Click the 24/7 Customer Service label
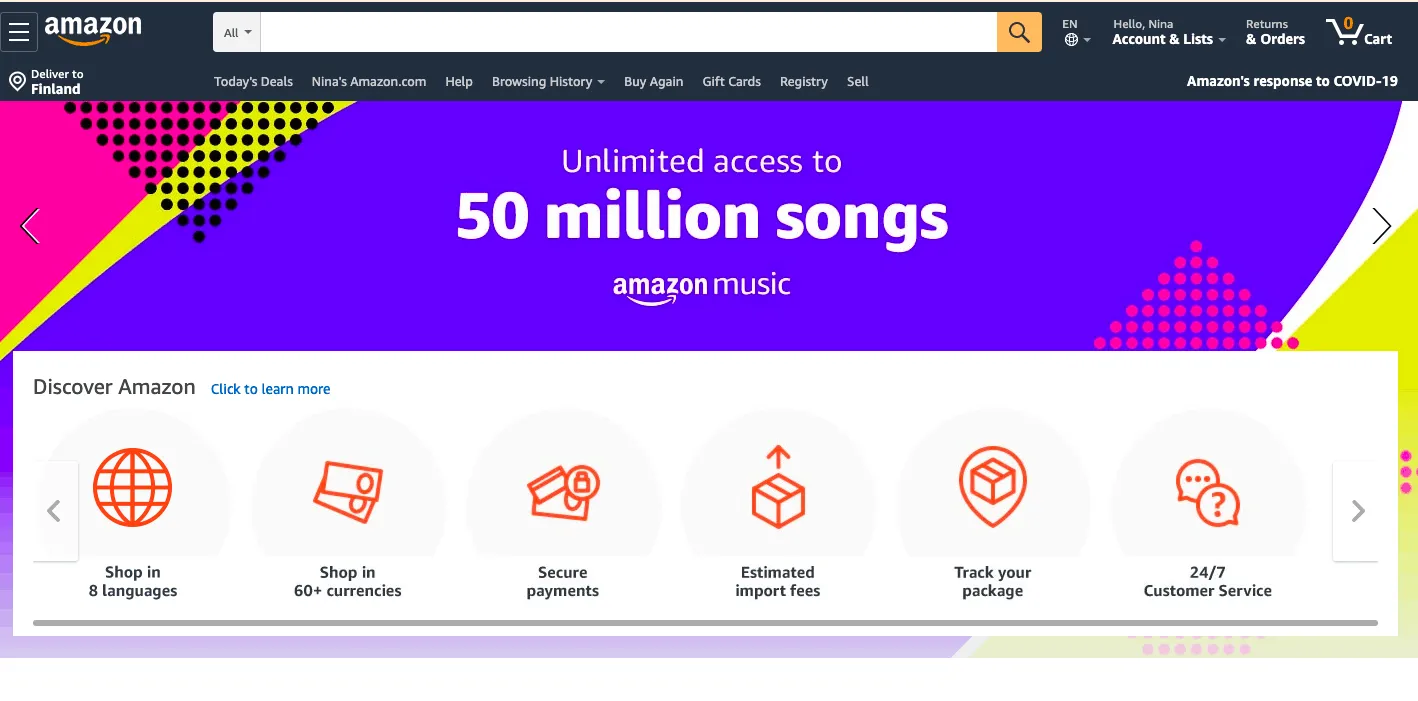 point(1207,582)
